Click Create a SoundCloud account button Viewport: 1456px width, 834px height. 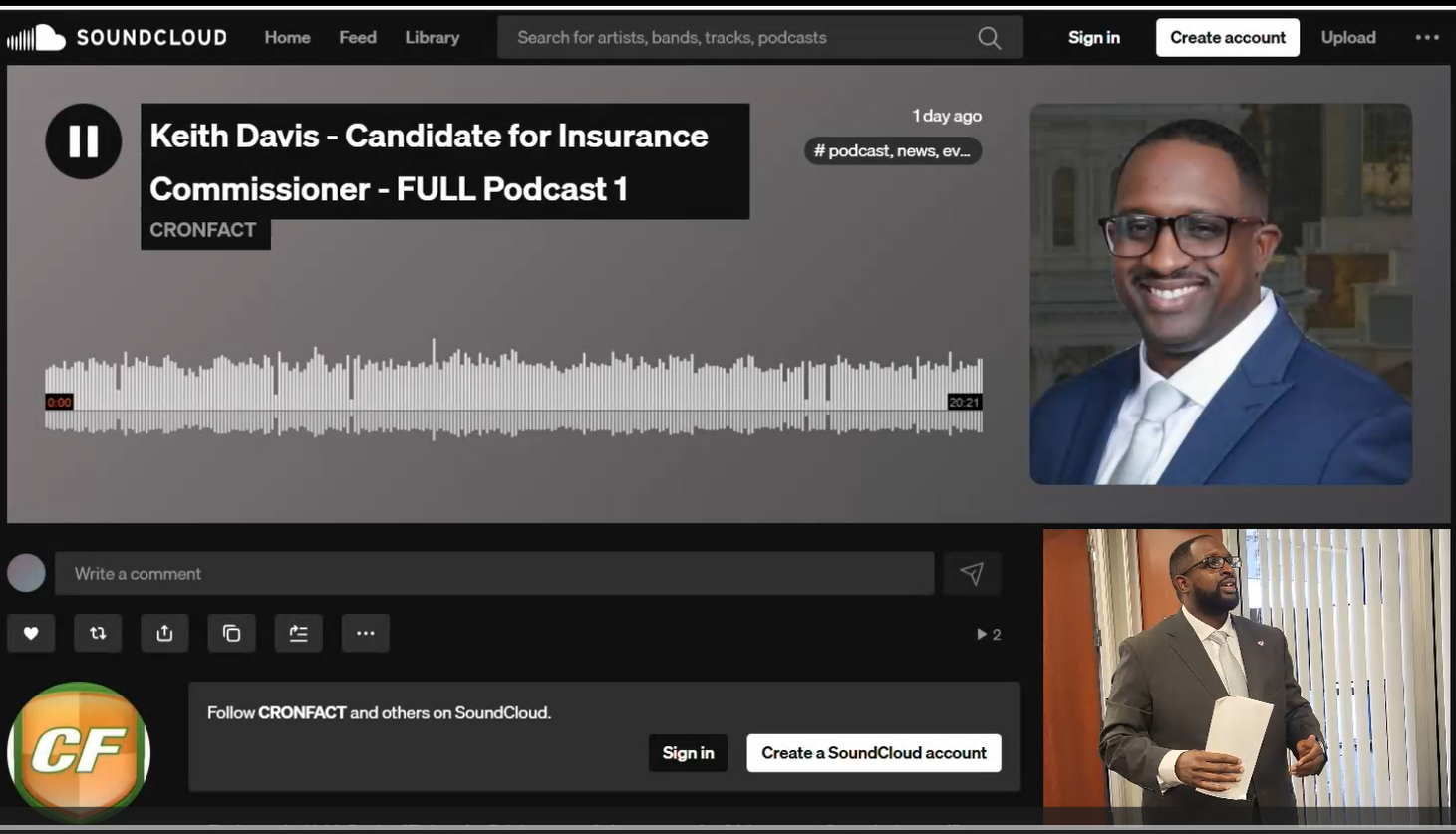tap(874, 753)
